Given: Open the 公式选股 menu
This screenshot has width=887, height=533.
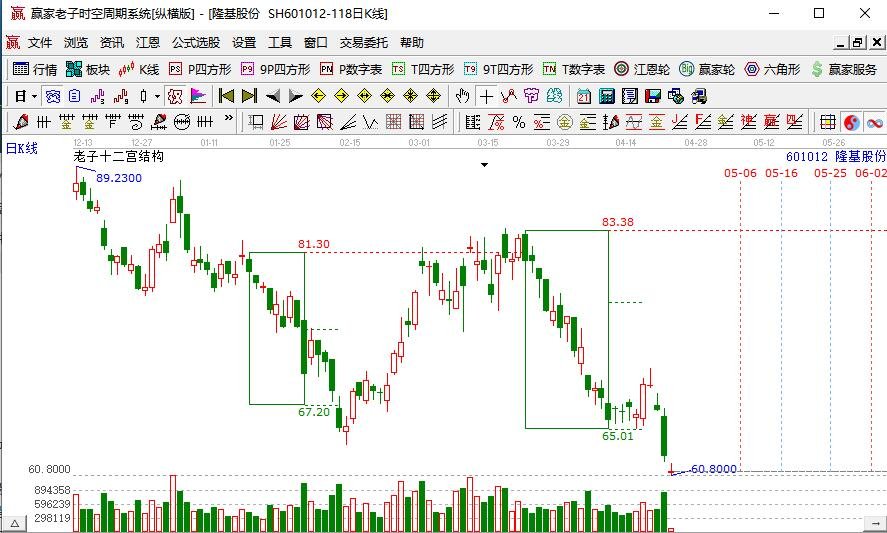Looking at the screenshot, I should pyautogui.click(x=196, y=42).
